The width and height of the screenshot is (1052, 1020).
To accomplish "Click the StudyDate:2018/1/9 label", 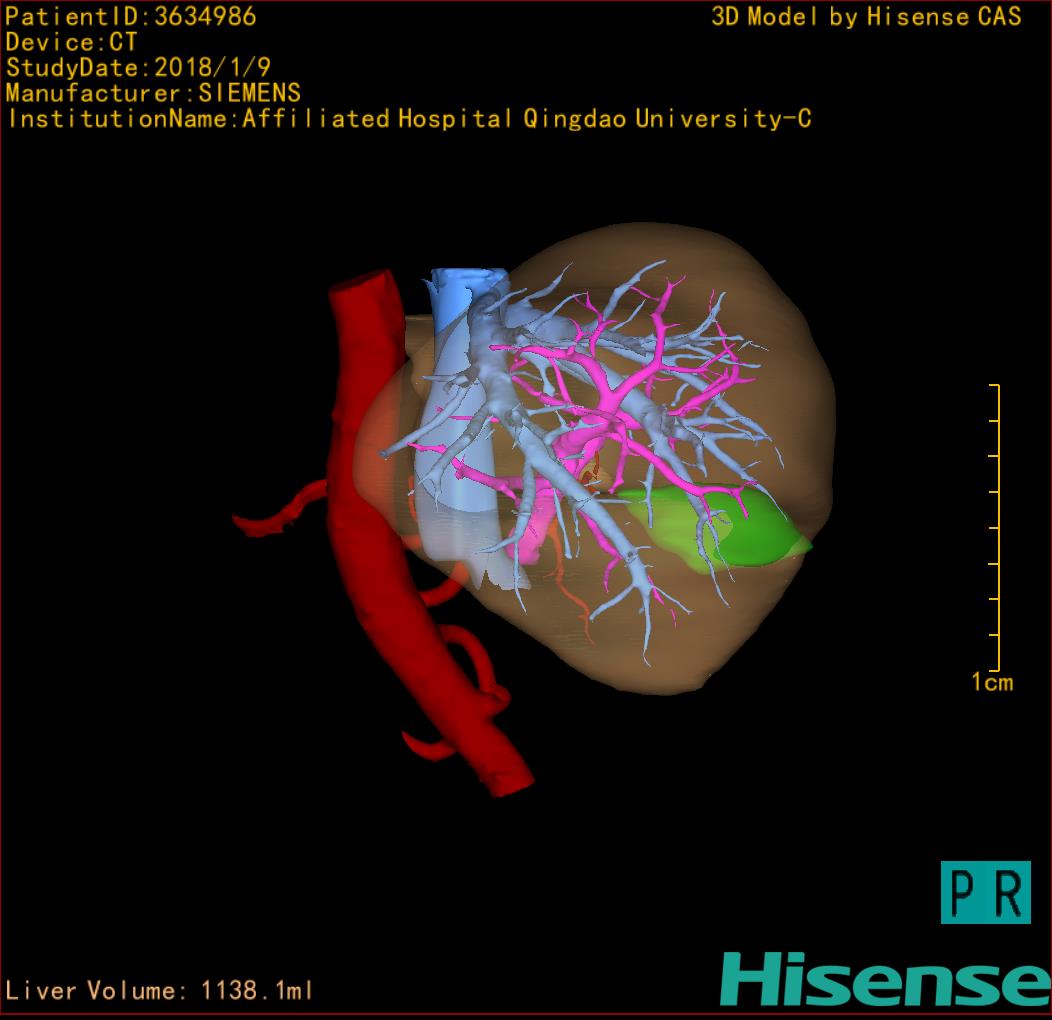I will [138, 68].
